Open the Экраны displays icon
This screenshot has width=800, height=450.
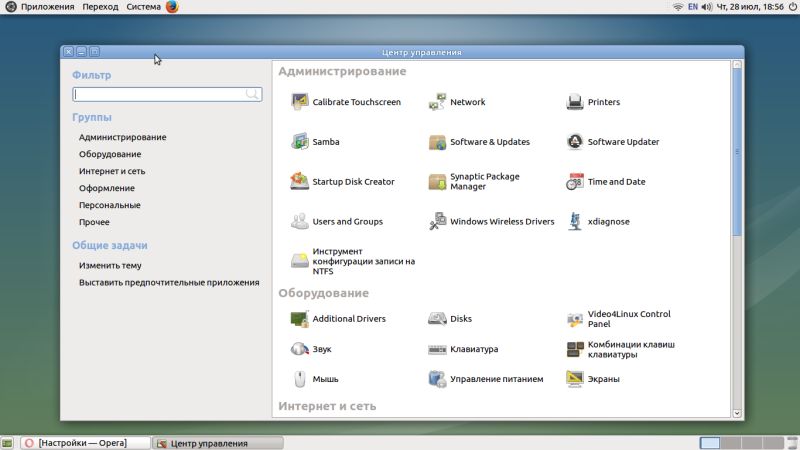point(575,379)
